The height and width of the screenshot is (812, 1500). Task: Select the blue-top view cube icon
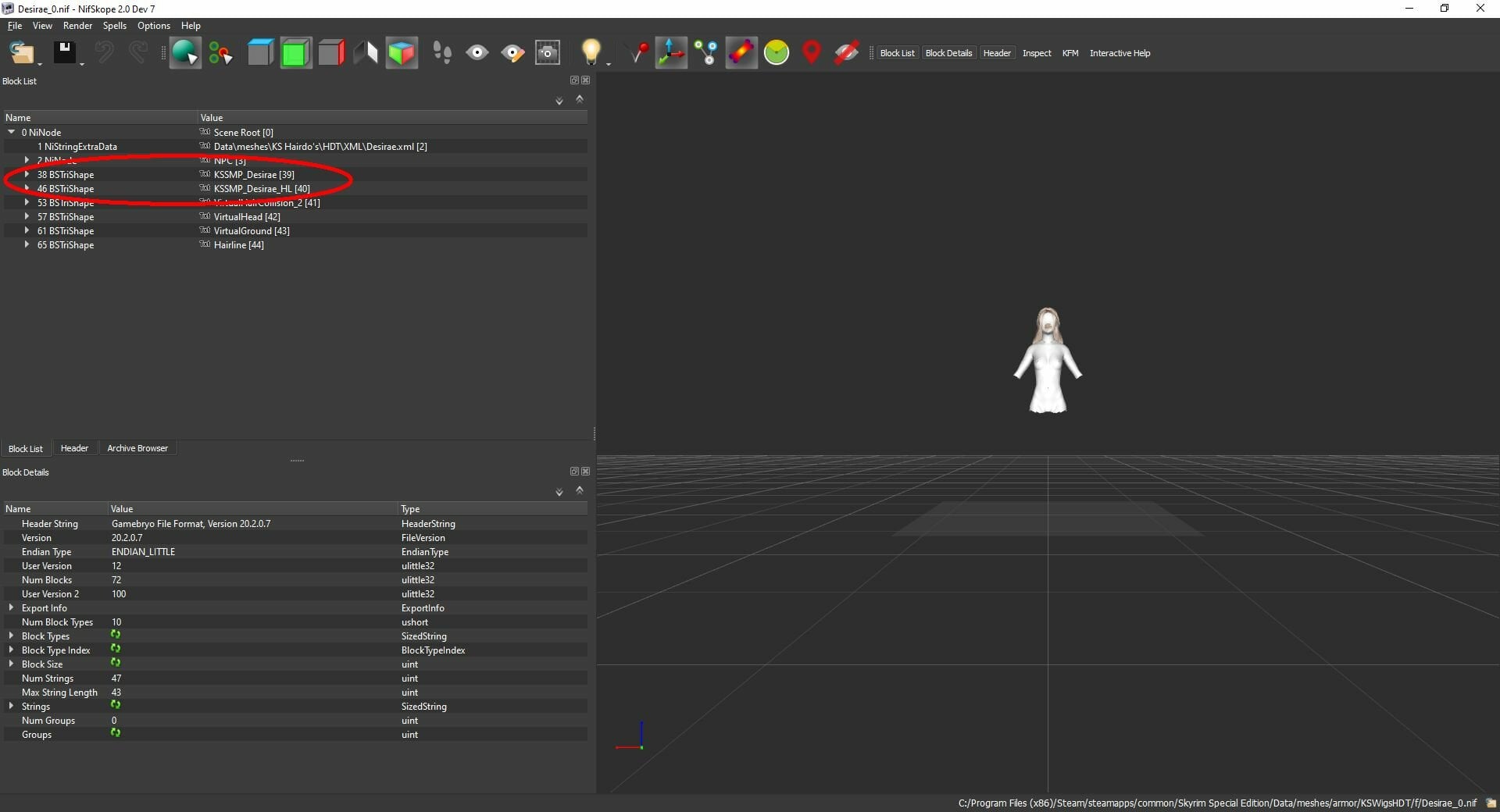click(260, 53)
